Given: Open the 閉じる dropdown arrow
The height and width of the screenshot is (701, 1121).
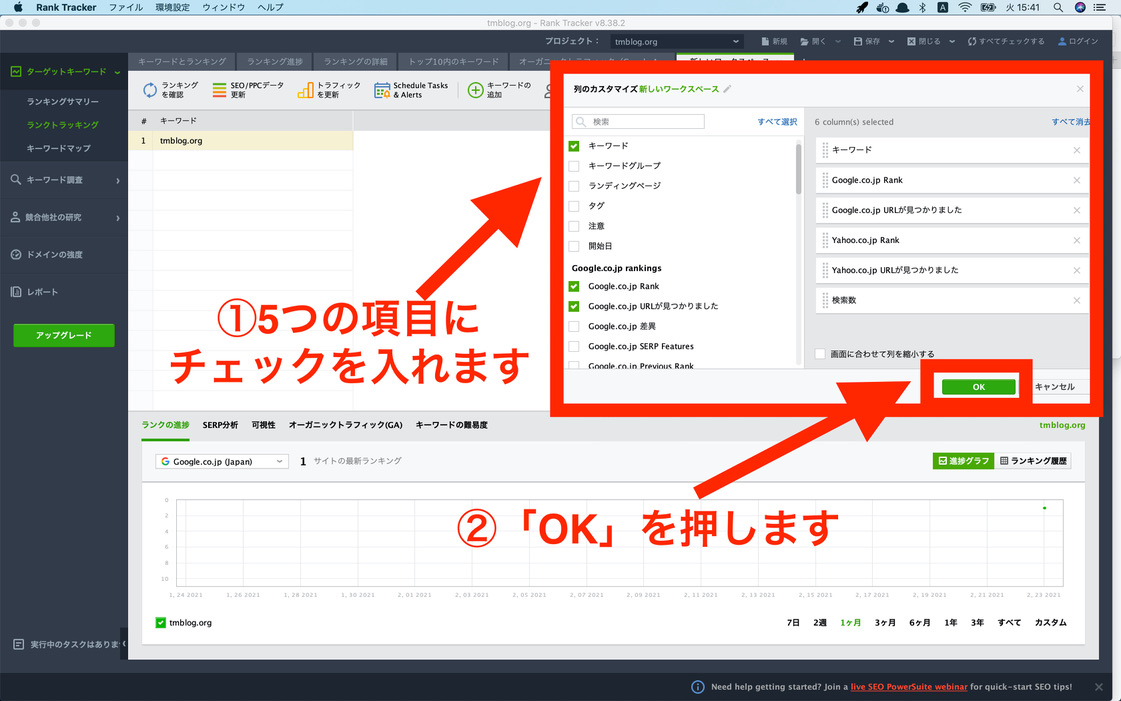Looking at the screenshot, I should pos(952,41).
